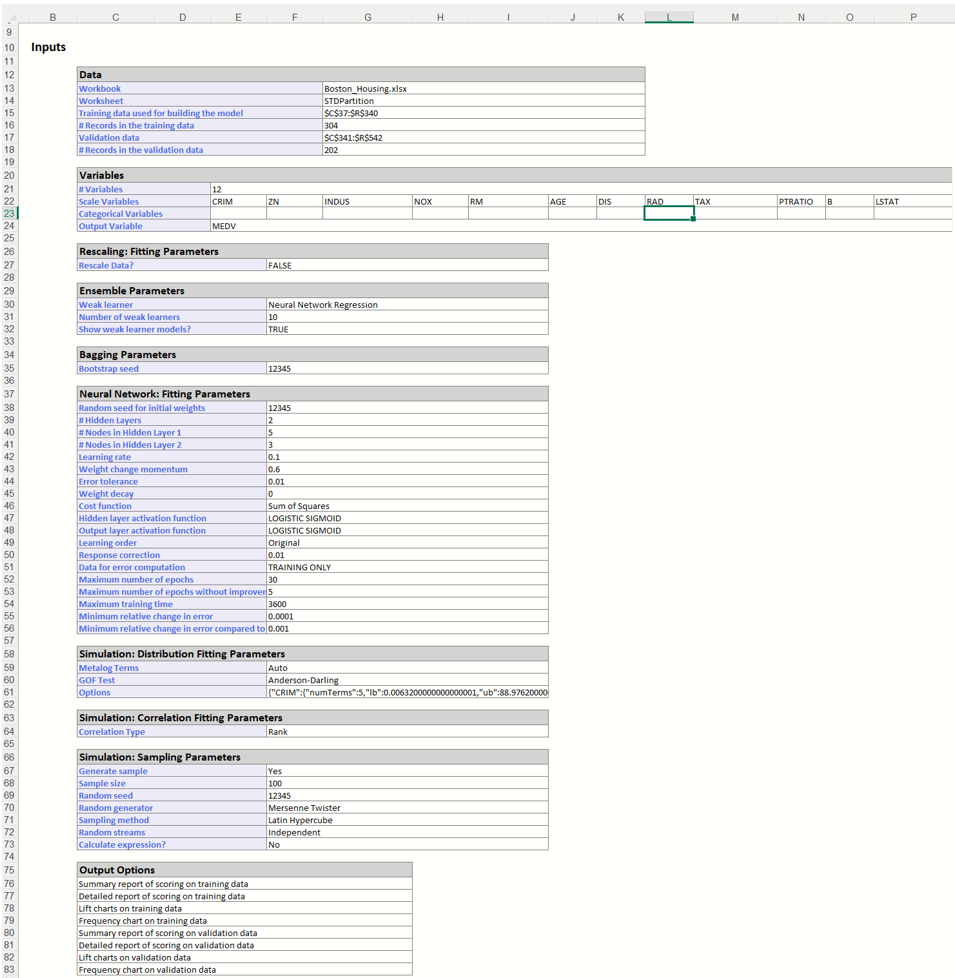Select the CRIM scale variable cell
The height and width of the screenshot is (978, 955).
tap(237, 201)
